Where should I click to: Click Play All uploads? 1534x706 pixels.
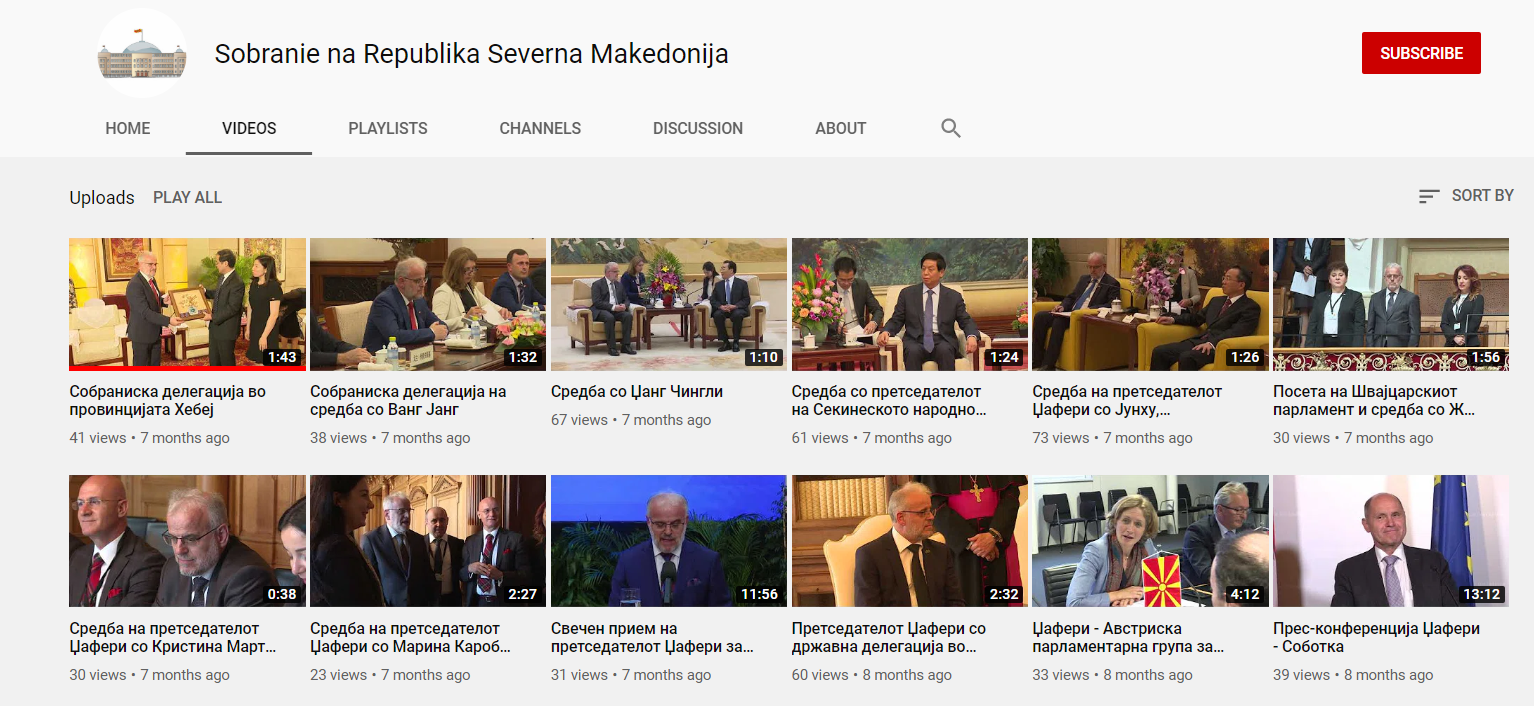187,197
